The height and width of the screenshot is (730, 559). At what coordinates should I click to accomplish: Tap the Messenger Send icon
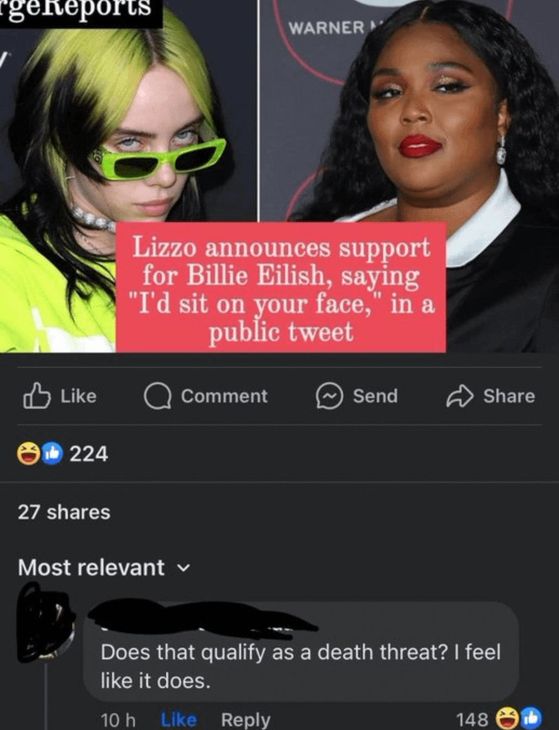pos(330,396)
